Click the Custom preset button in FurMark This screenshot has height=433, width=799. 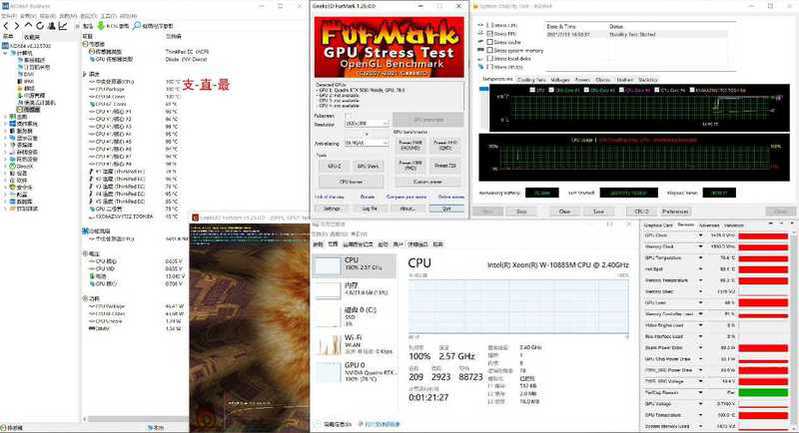(x=428, y=181)
